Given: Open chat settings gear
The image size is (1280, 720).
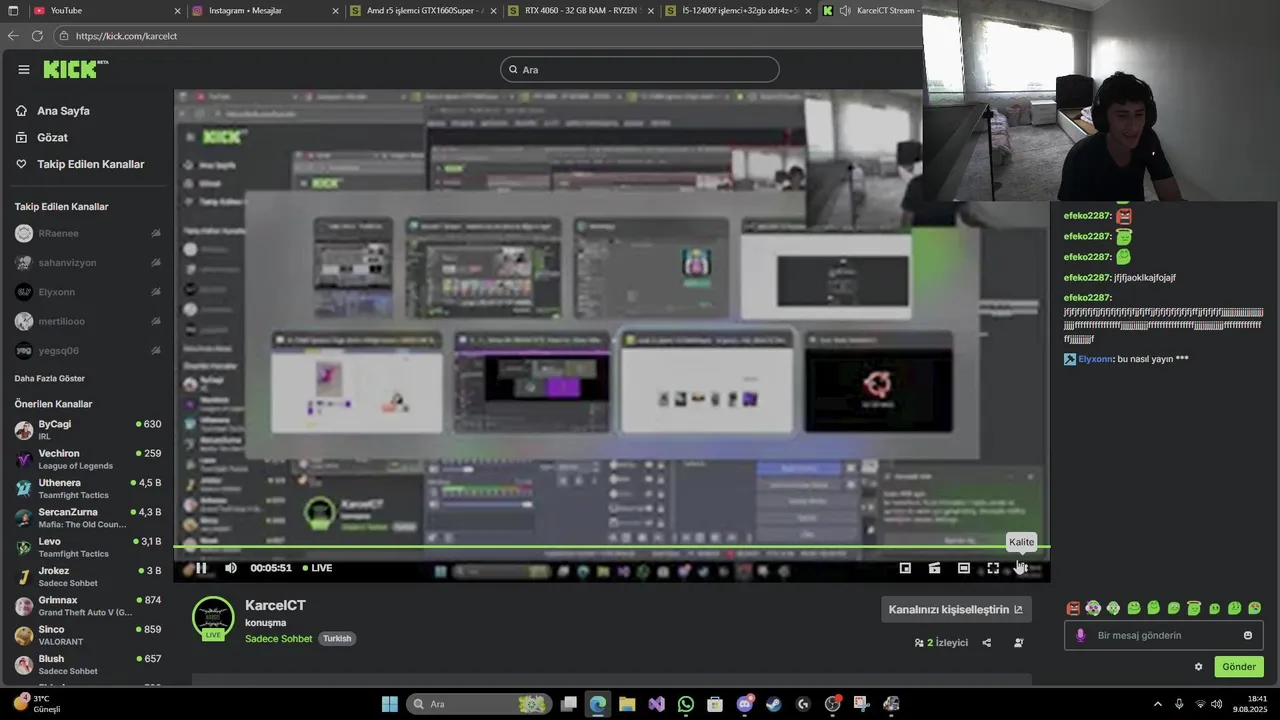Looking at the screenshot, I should pos(1198,667).
